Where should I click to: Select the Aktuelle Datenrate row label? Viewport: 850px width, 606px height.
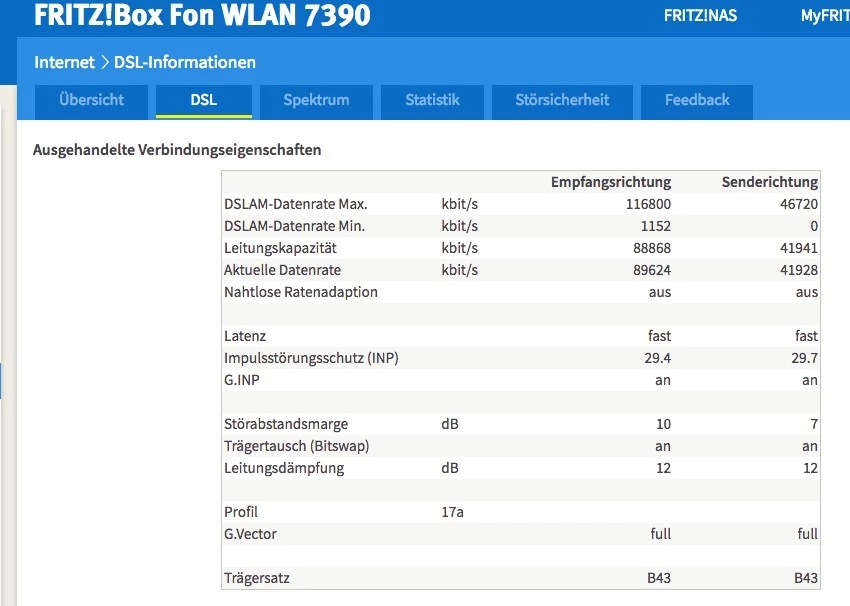pos(282,270)
